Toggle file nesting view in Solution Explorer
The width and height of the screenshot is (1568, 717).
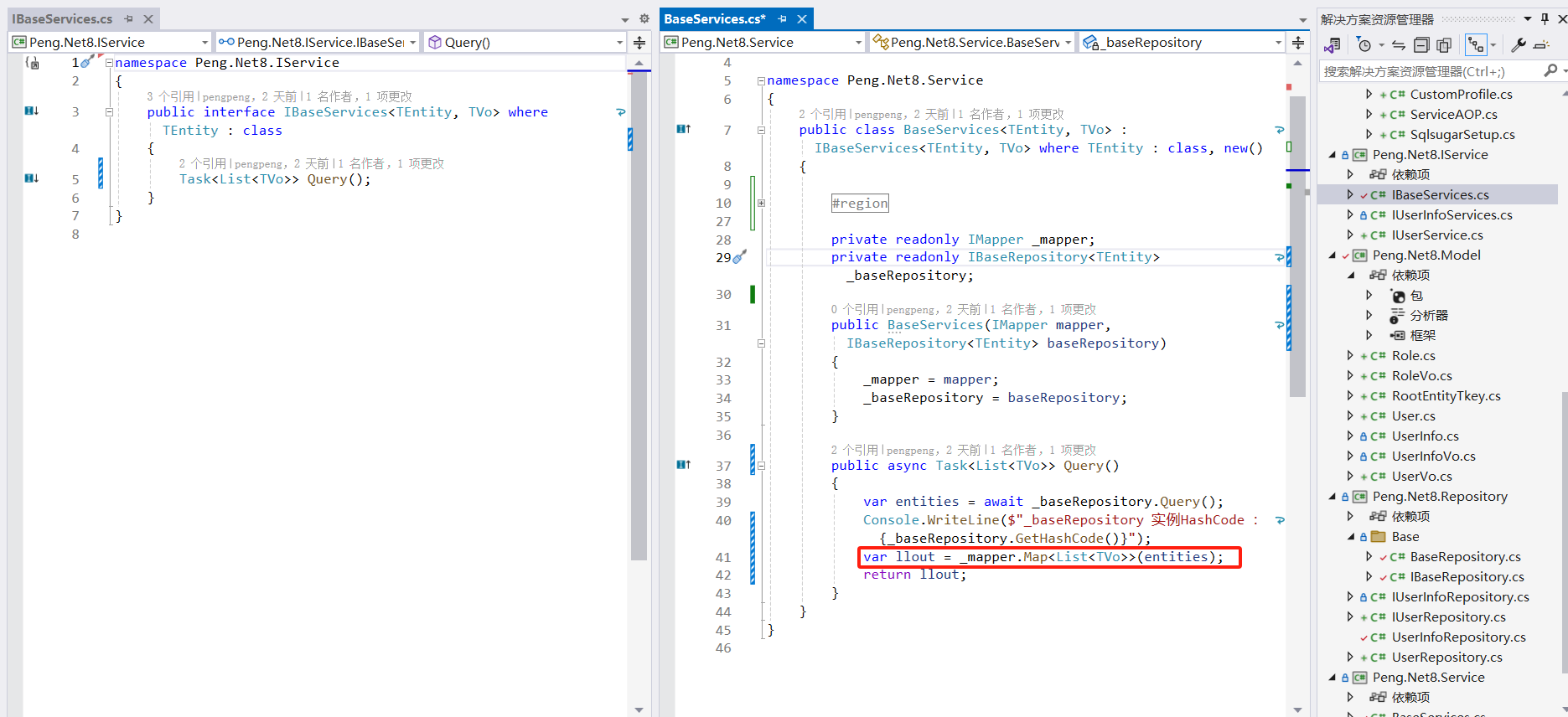[1475, 45]
